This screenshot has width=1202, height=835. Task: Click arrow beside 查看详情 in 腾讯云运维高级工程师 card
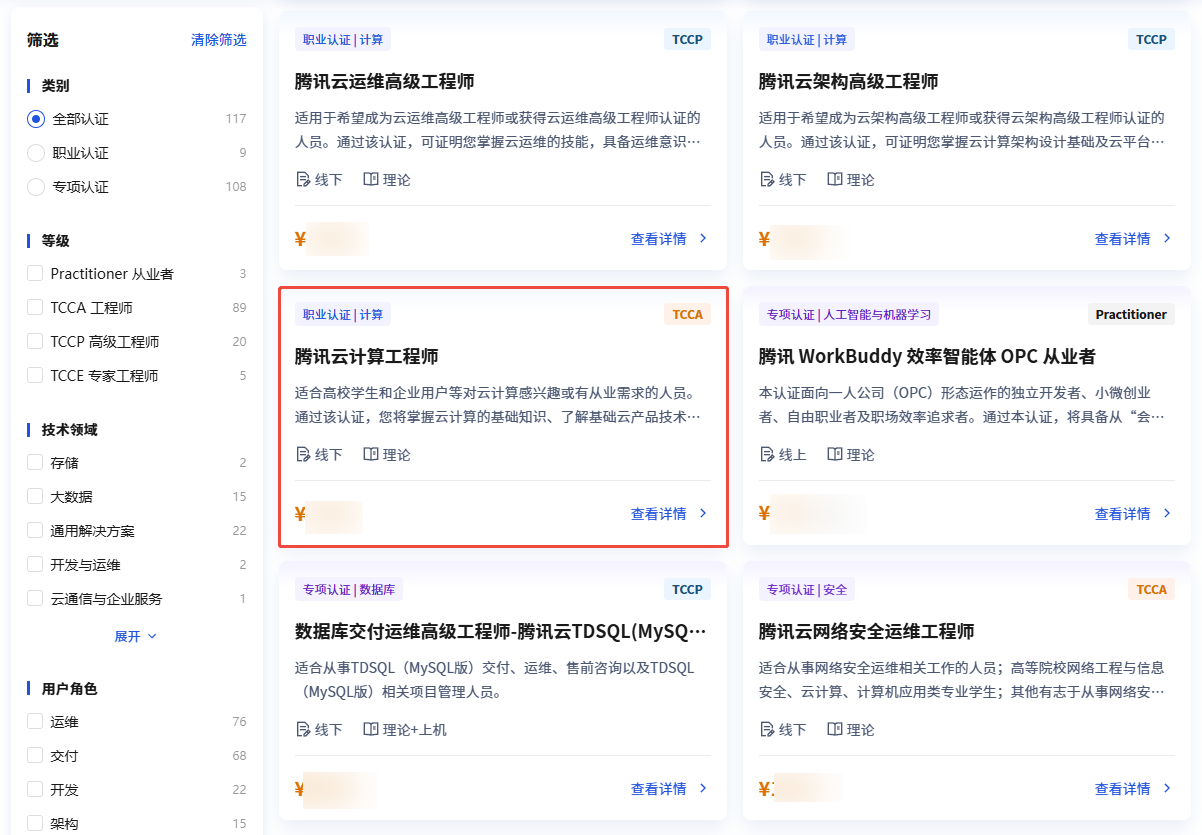click(x=703, y=239)
